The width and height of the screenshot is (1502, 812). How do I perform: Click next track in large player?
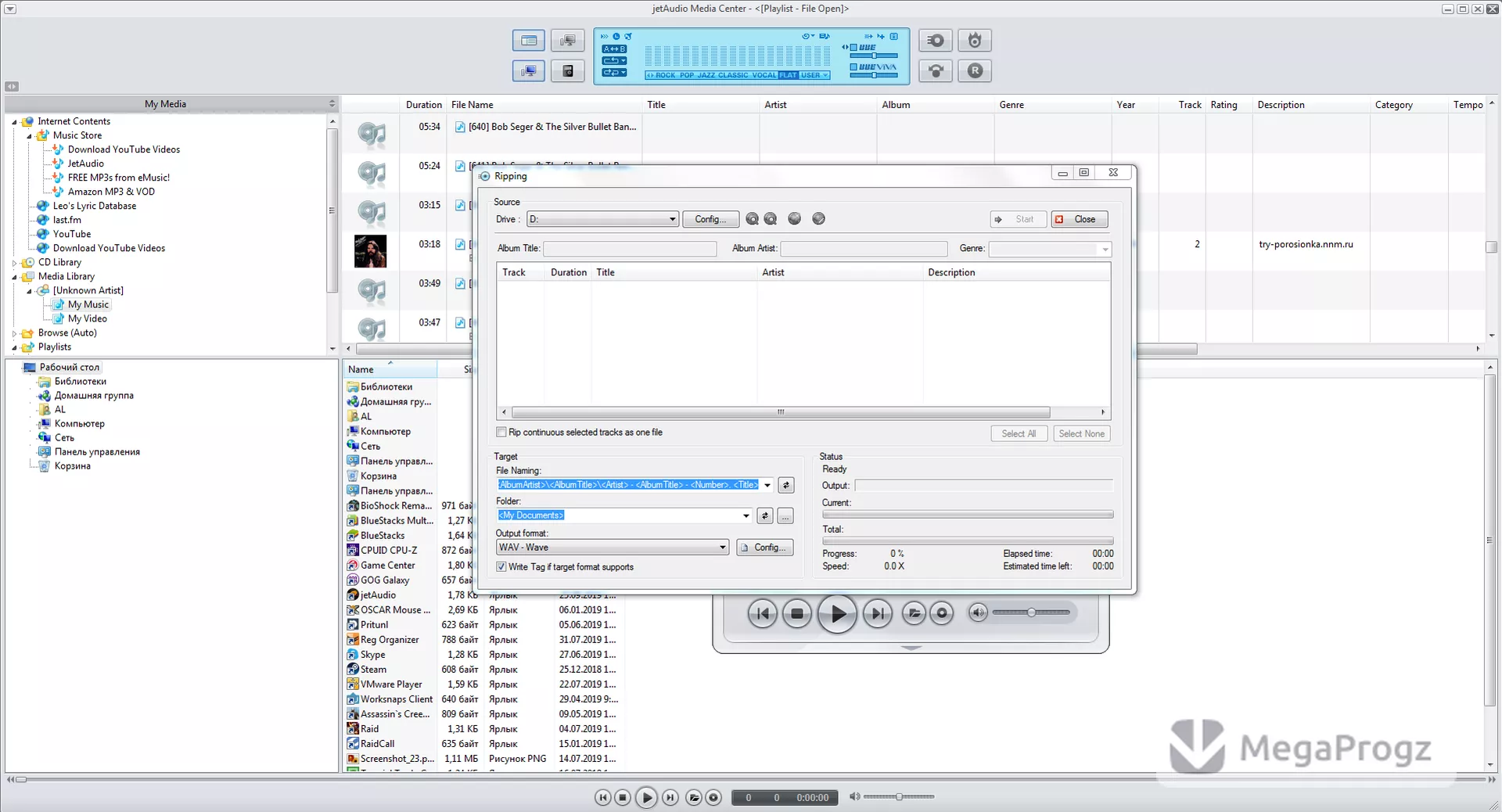point(877,613)
